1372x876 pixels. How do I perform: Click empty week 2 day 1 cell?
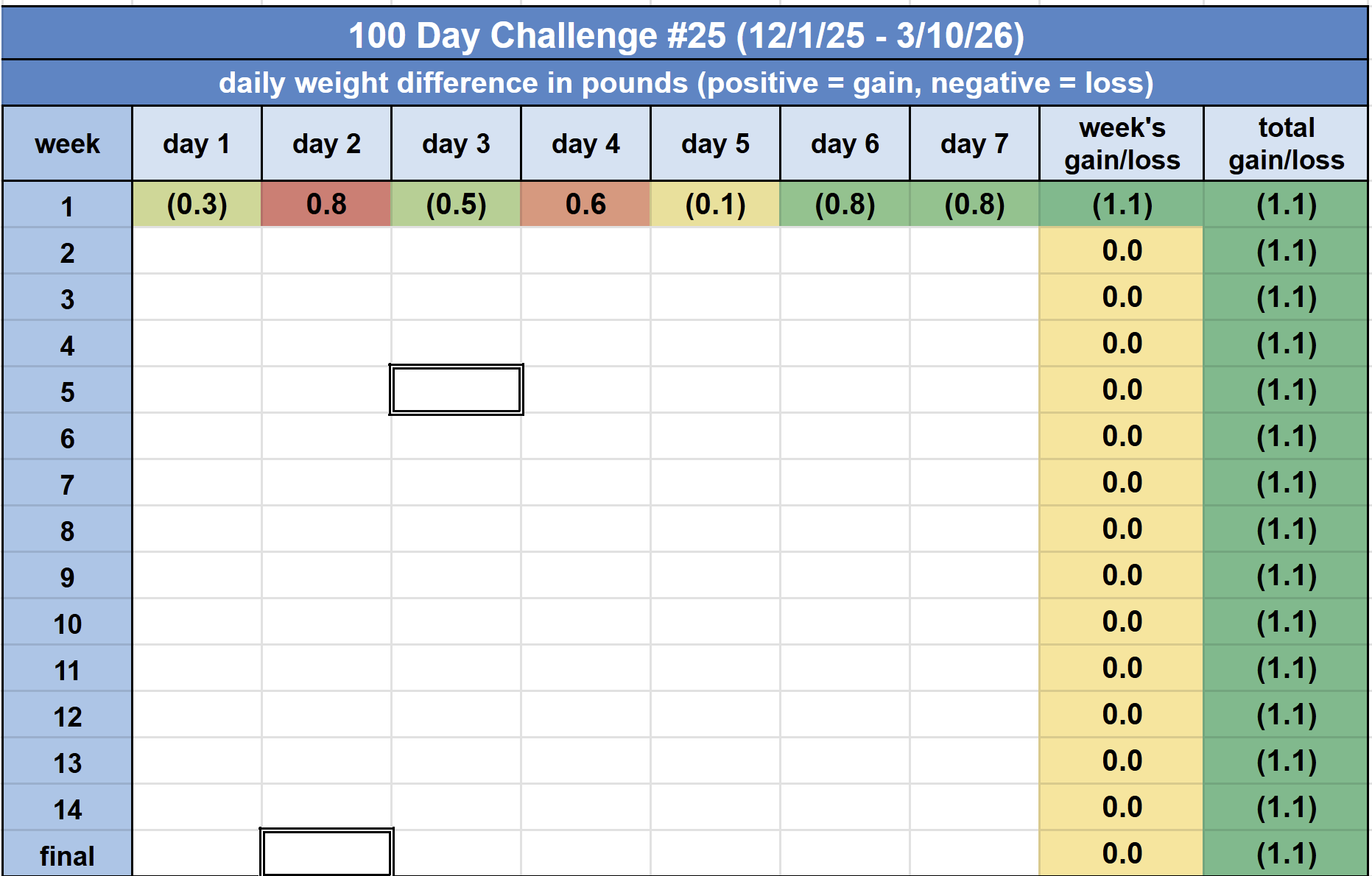[197, 251]
